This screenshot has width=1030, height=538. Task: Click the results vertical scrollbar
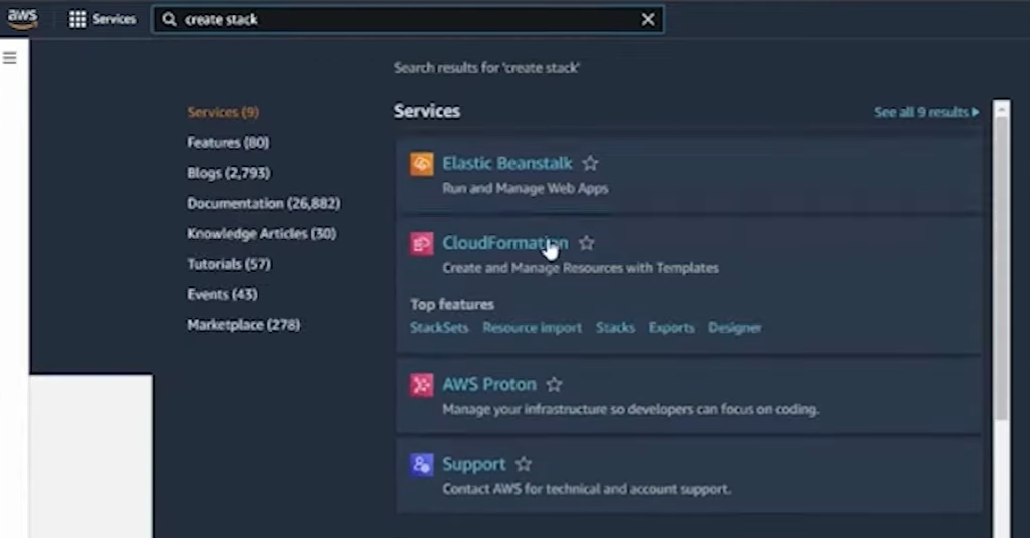pyautogui.click(x=1001, y=269)
